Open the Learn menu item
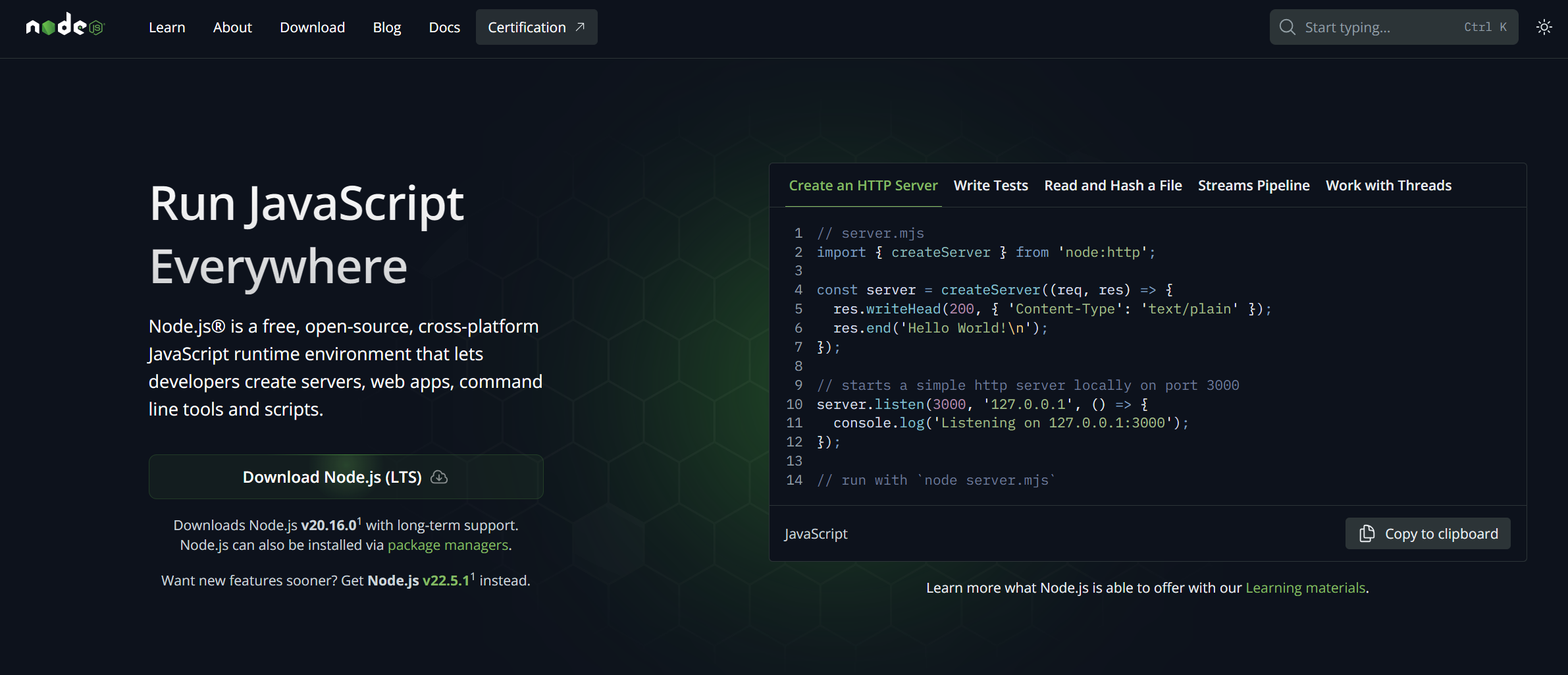1568x675 pixels. tap(167, 27)
